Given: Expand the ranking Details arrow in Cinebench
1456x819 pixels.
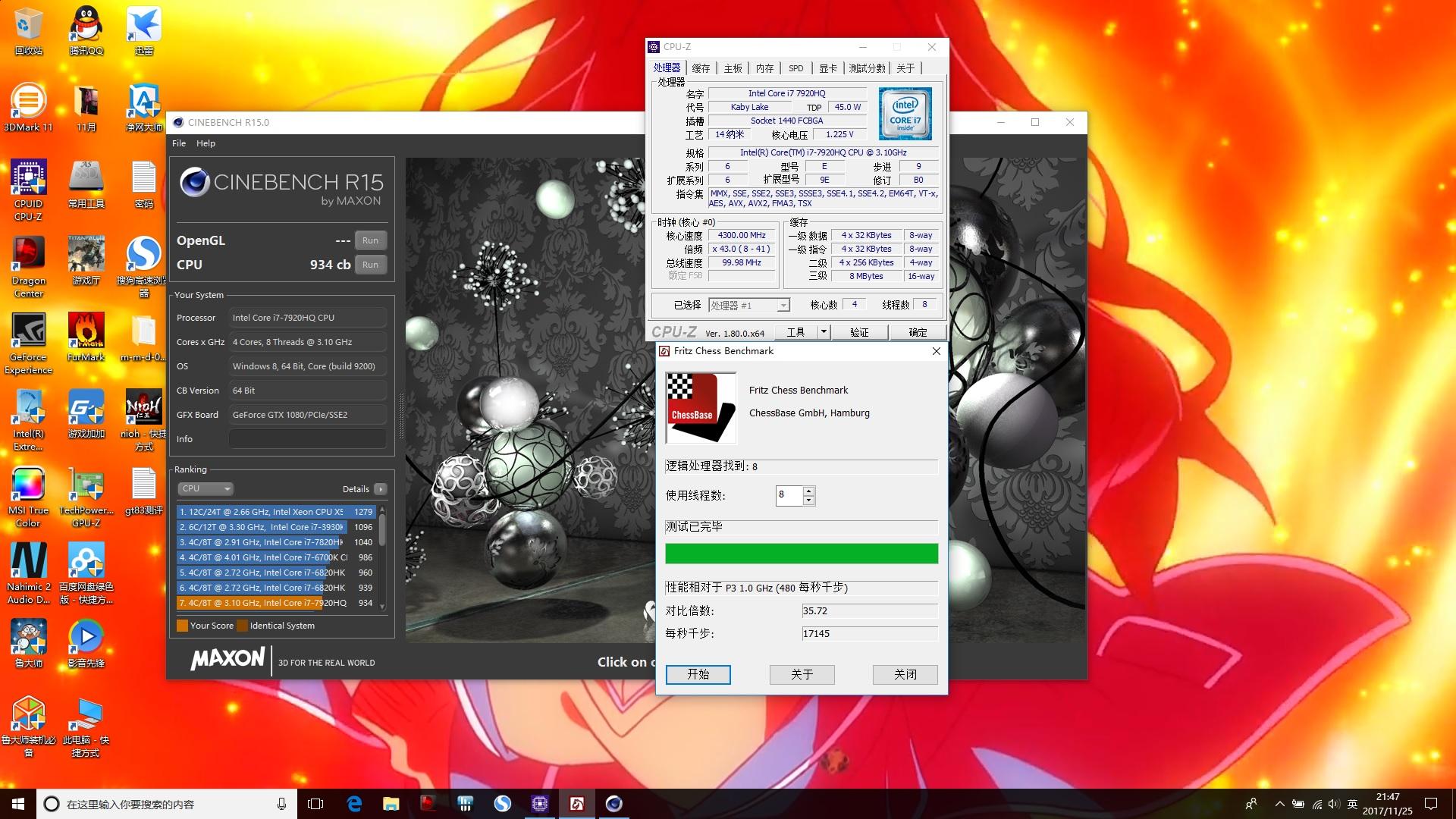Looking at the screenshot, I should pyautogui.click(x=381, y=489).
